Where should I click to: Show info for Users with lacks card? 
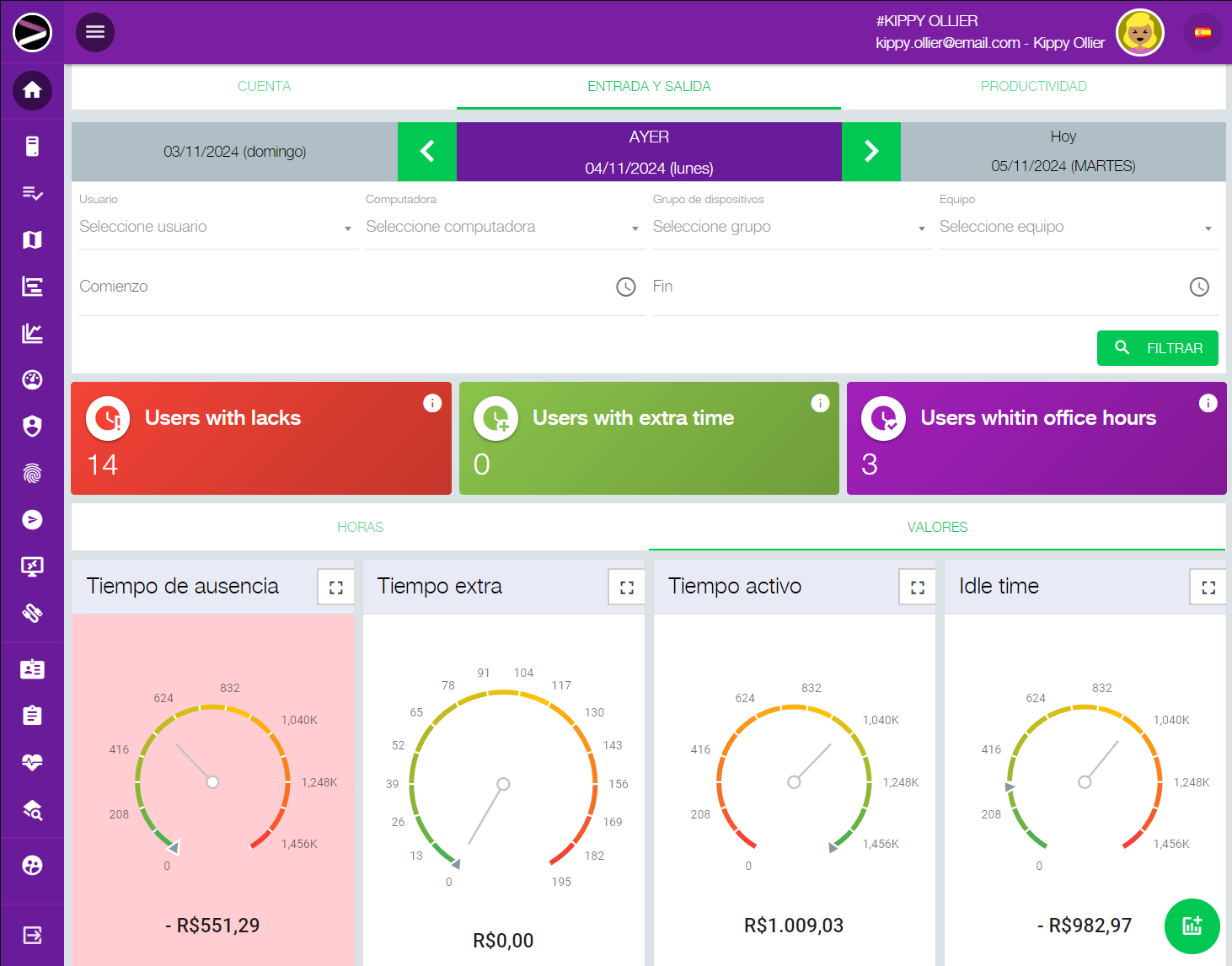(x=432, y=404)
